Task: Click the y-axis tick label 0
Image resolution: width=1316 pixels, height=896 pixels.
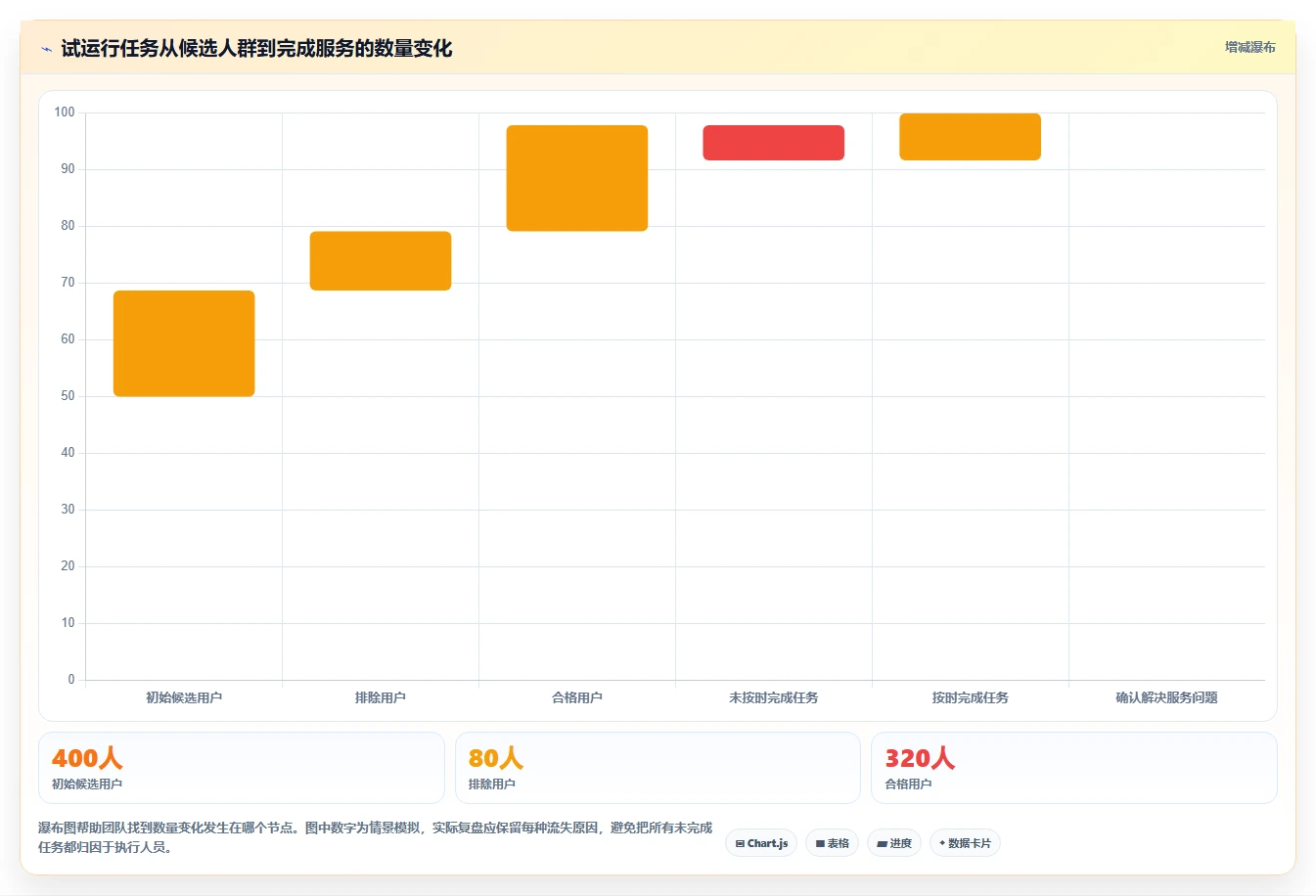Action: 71,680
